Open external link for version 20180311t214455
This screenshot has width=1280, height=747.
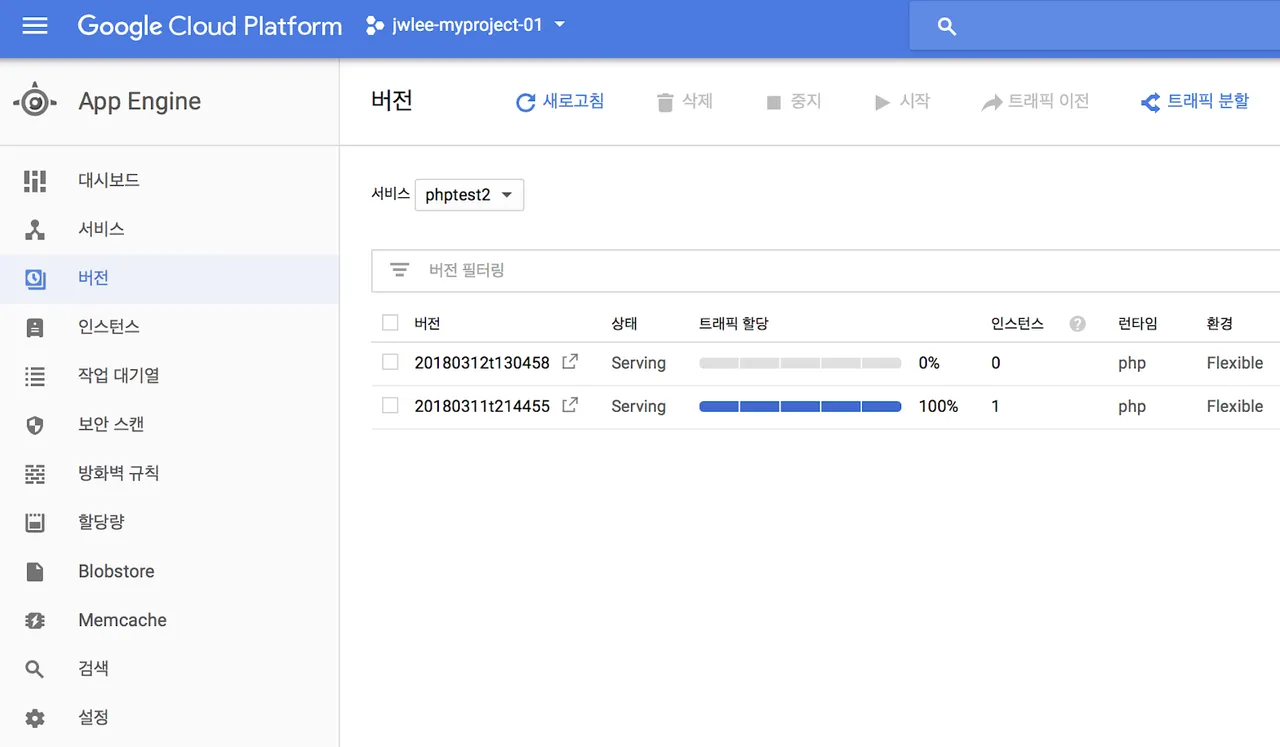tap(570, 405)
